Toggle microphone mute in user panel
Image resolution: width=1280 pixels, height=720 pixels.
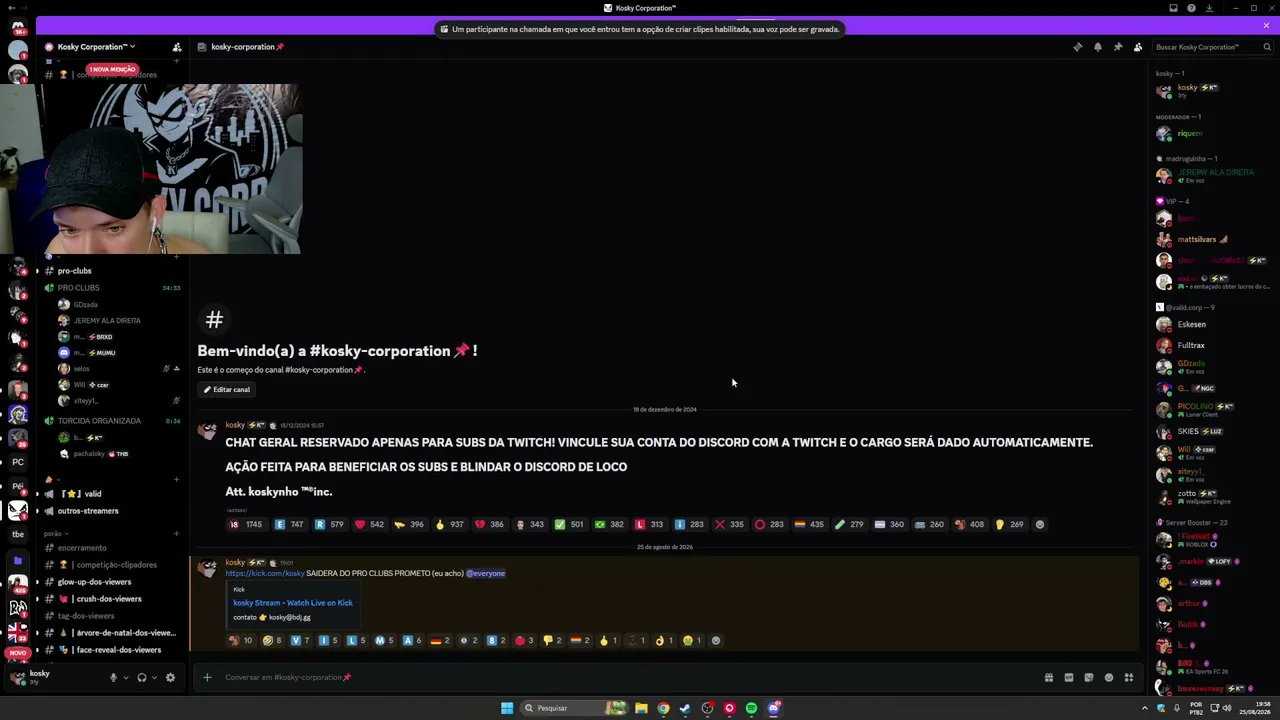(113, 678)
